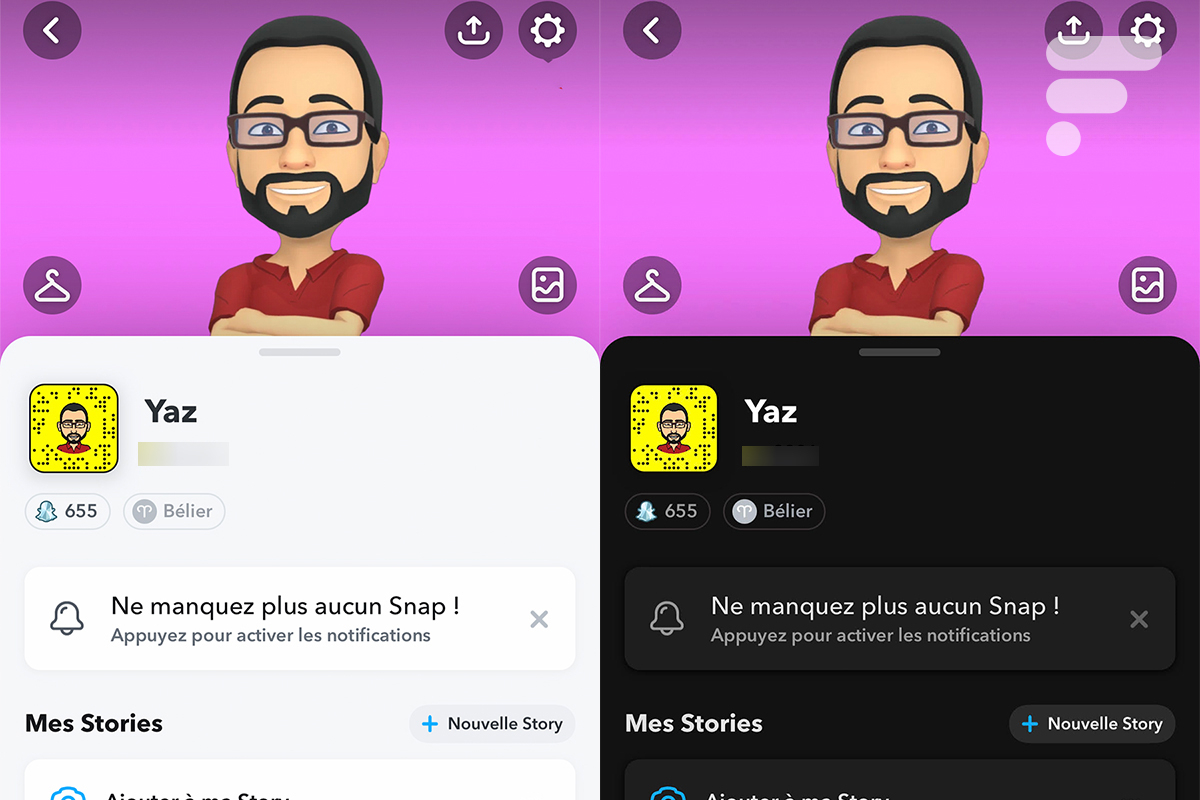Open background picture icon on light-mode avatar
The width and height of the screenshot is (1200, 800).
[x=547, y=286]
